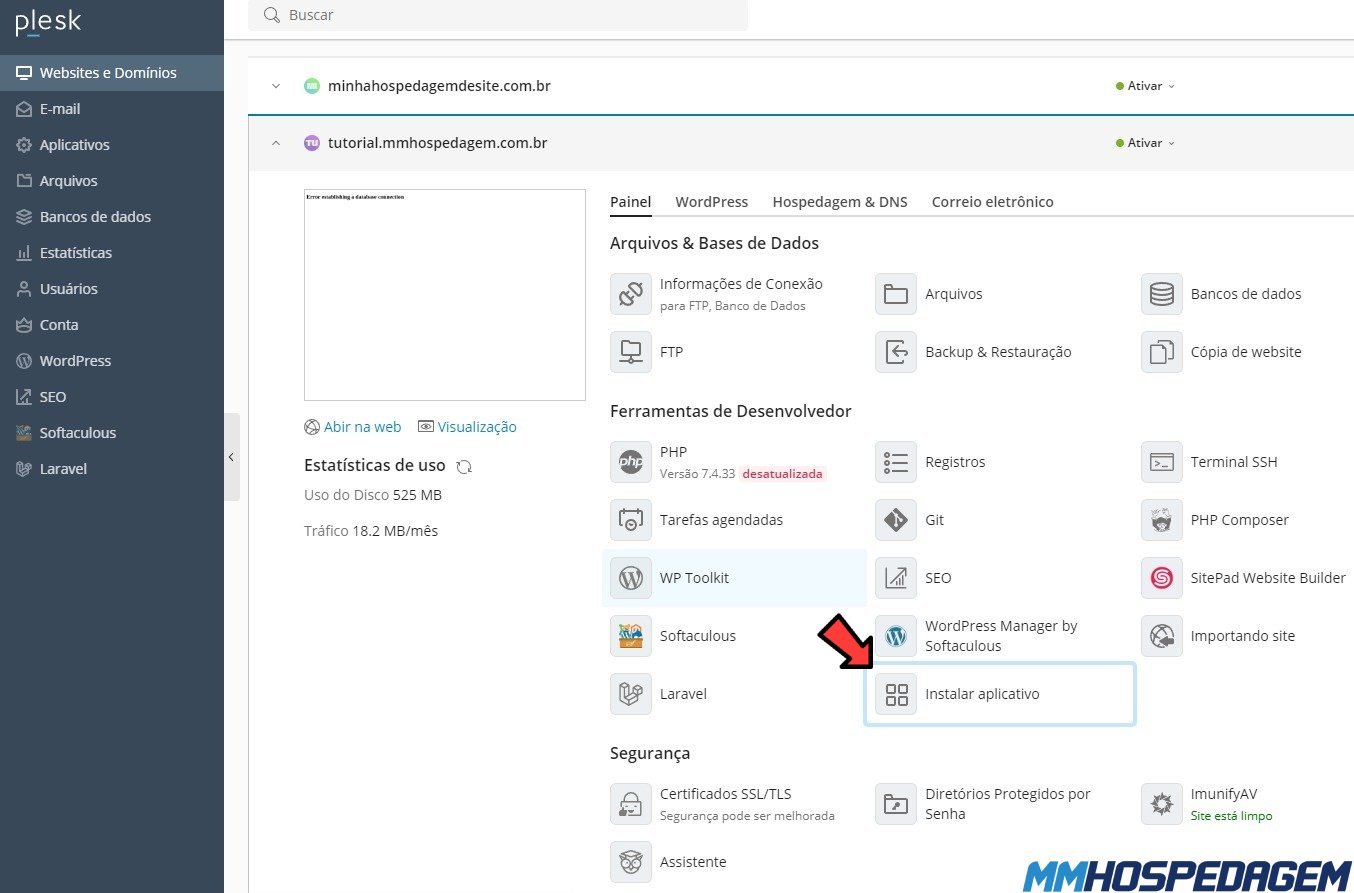Open Aplicativos in sidebar
Viewport: 1354px width, 893px height.
tap(112, 145)
